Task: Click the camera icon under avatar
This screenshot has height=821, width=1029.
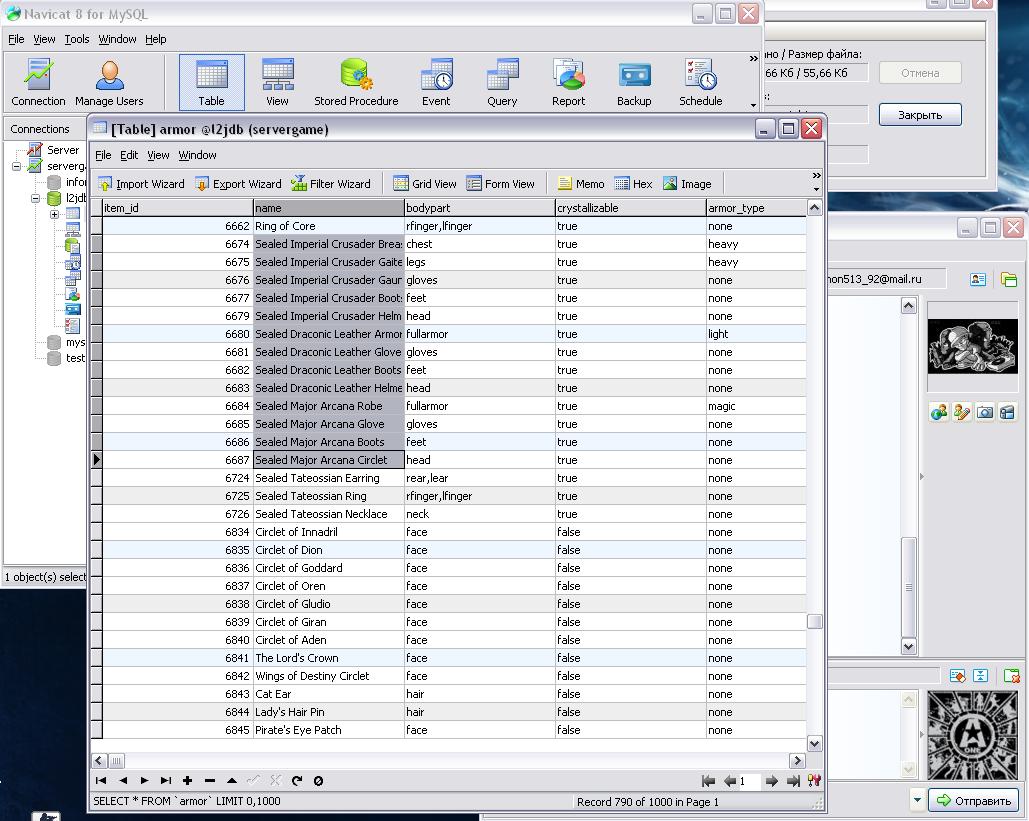Action: [984, 412]
